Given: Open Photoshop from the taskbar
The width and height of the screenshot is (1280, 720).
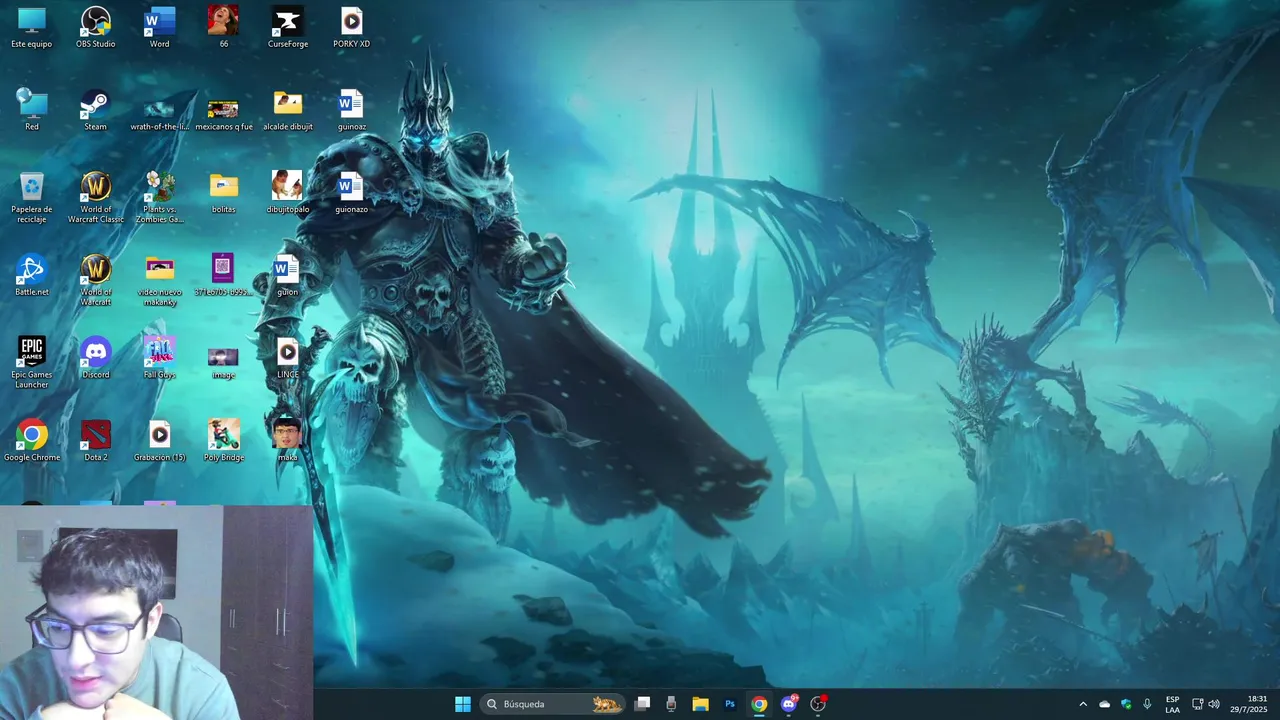Looking at the screenshot, I should (x=730, y=704).
